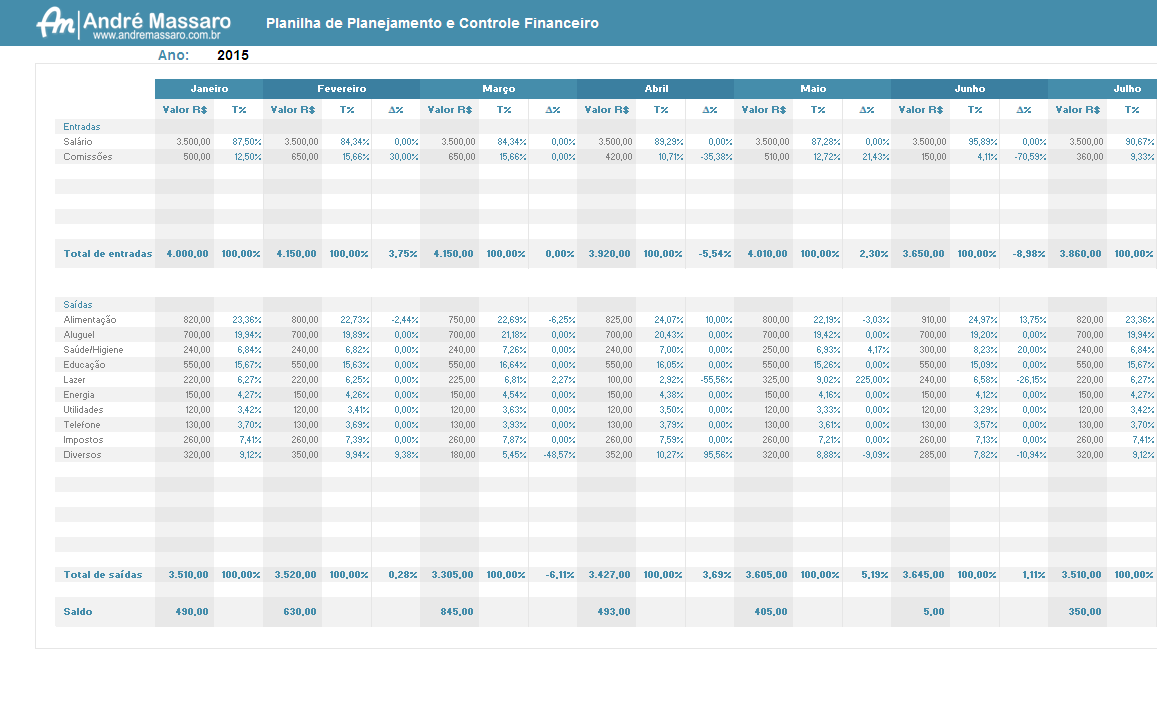The height and width of the screenshot is (702, 1157).
Task: Click the Janeiro month header
Action: [209, 89]
